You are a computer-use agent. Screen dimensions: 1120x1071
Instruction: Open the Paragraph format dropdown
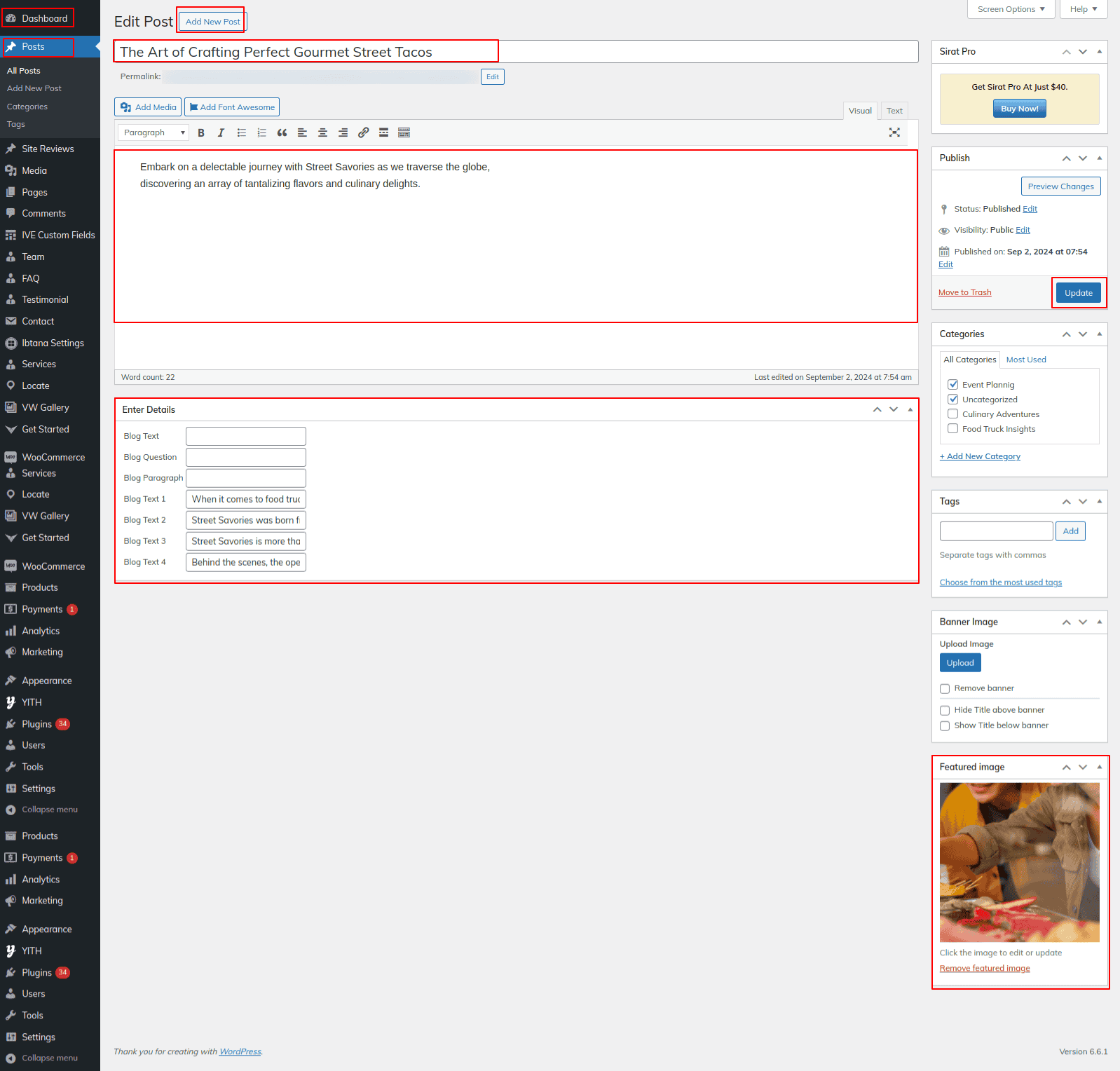tap(153, 132)
